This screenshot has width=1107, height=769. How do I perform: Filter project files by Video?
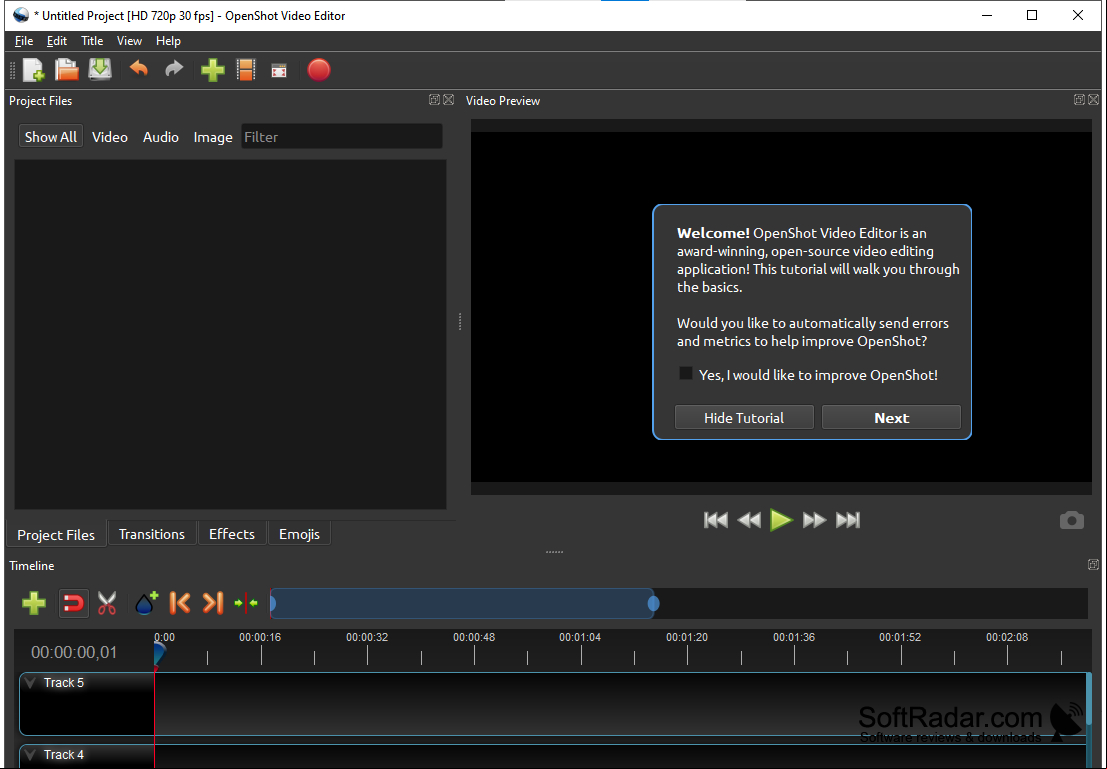(109, 137)
